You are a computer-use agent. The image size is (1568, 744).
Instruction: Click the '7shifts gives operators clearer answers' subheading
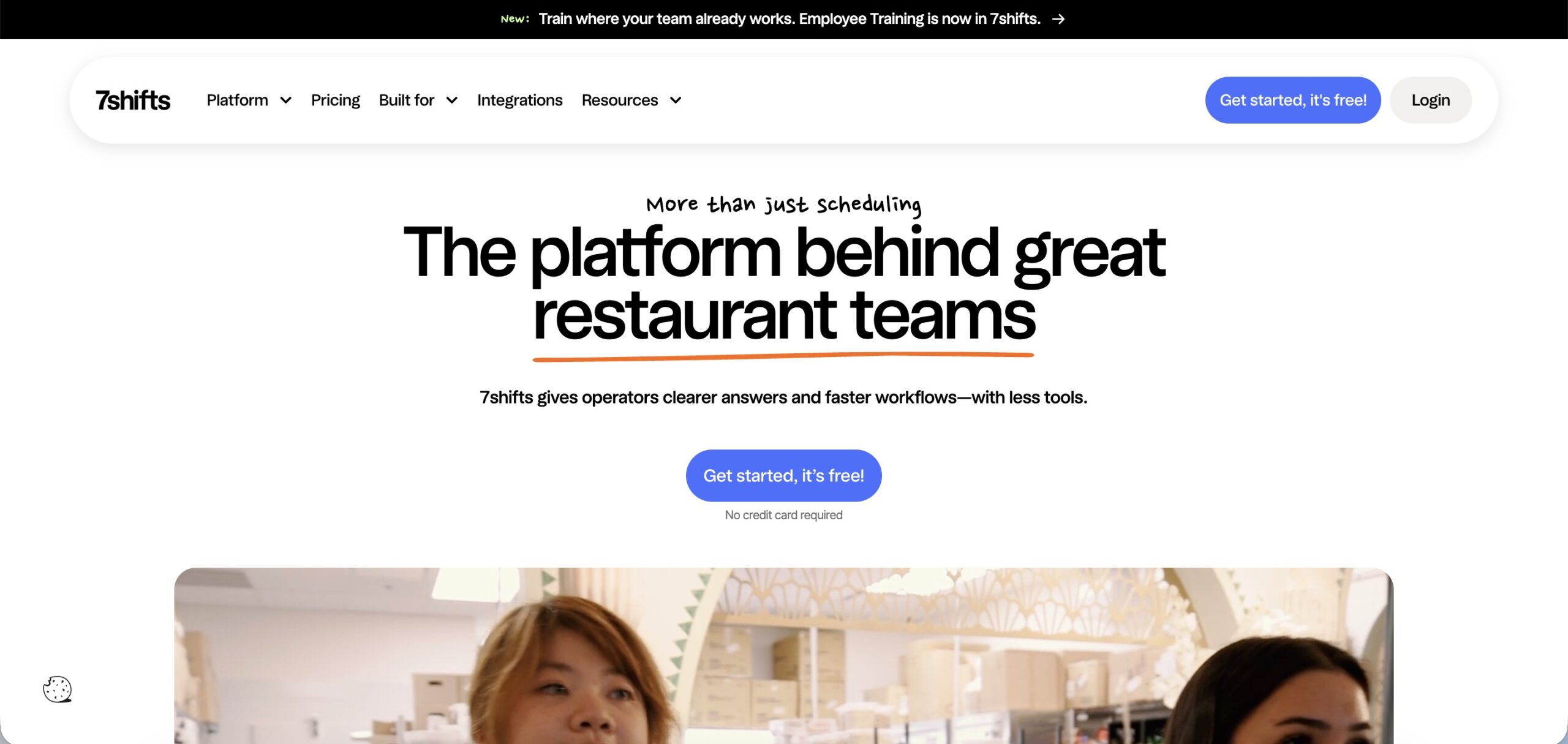point(783,397)
